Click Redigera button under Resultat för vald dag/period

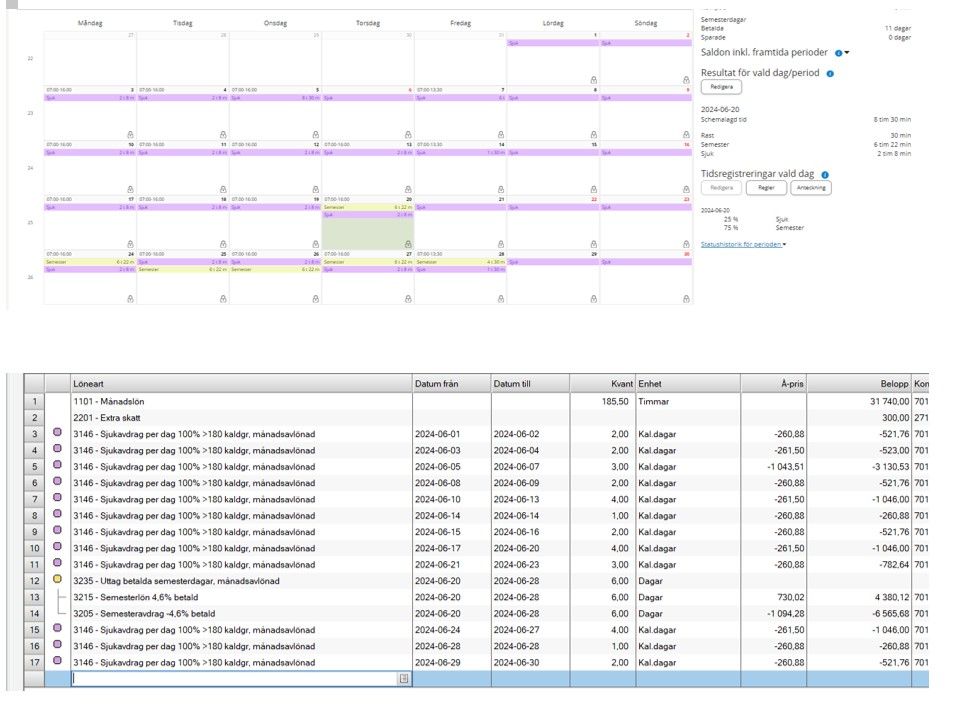(x=720, y=88)
